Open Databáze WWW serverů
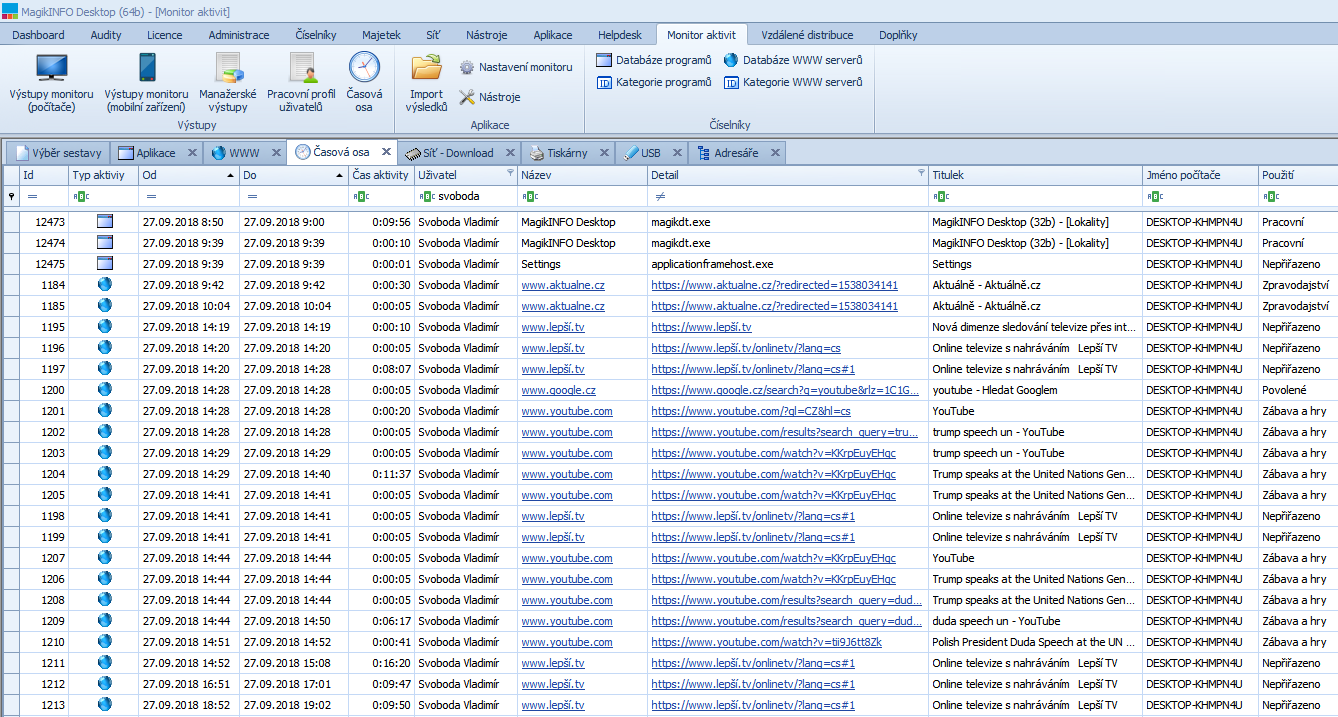1338x717 pixels. click(793, 60)
